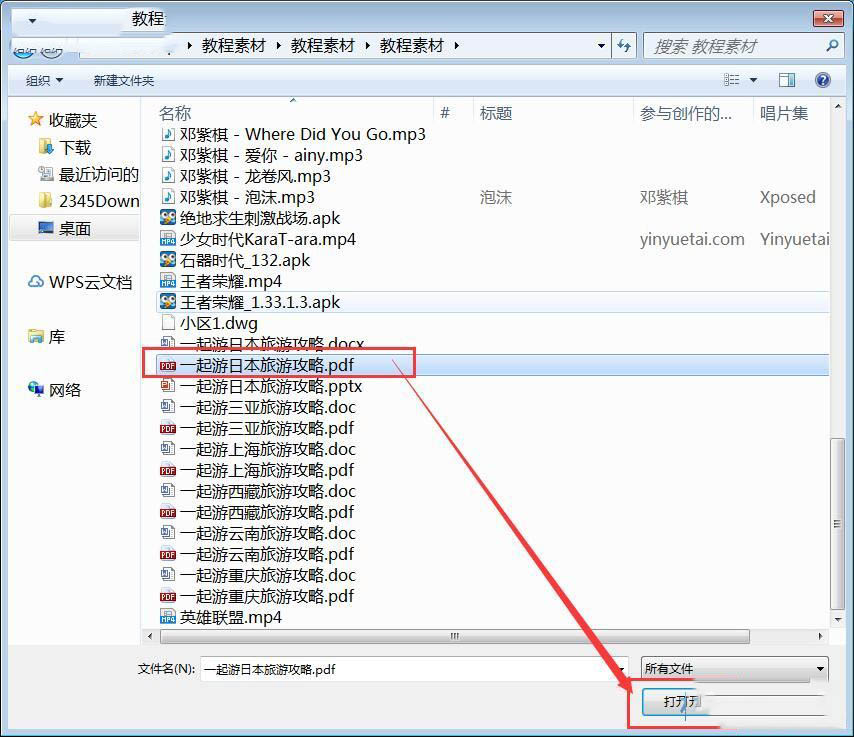This screenshot has width=854, height=737.
Task: Select 一起游重庆旅游攻略.doc file
Action: 258,575
